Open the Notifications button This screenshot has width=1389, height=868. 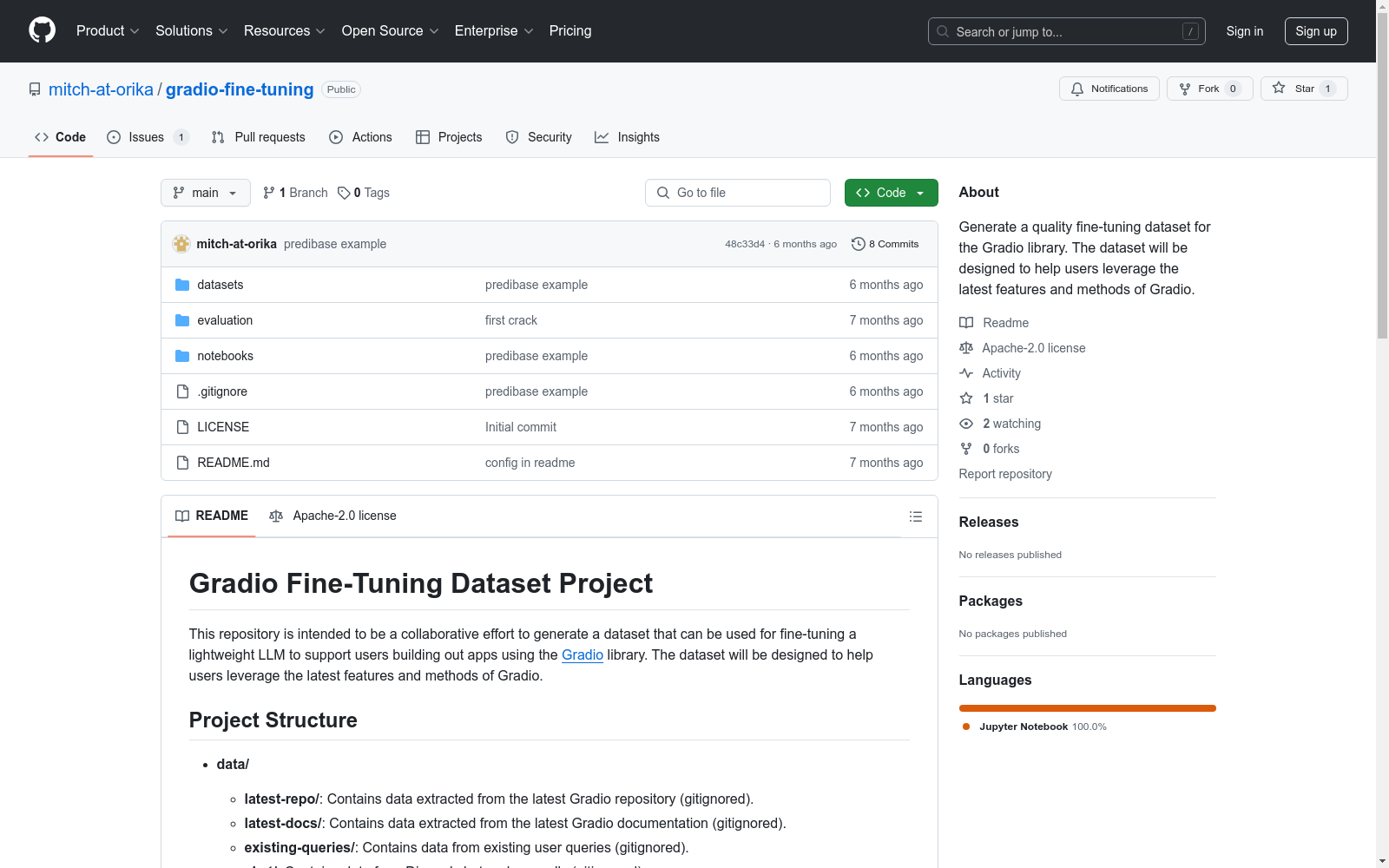[x=1109, y=89]
